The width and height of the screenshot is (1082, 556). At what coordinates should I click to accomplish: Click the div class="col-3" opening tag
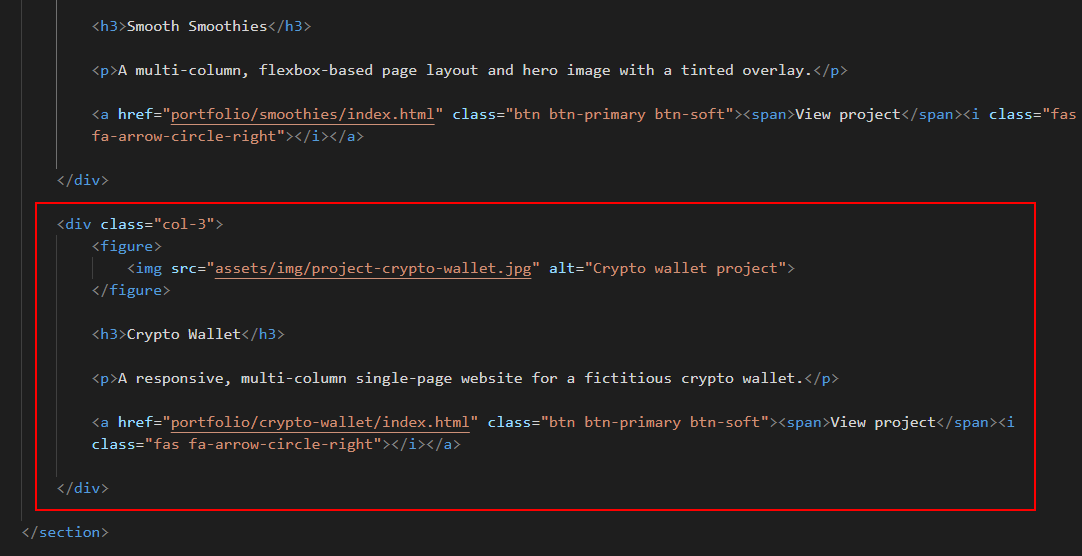click(140, 224)
